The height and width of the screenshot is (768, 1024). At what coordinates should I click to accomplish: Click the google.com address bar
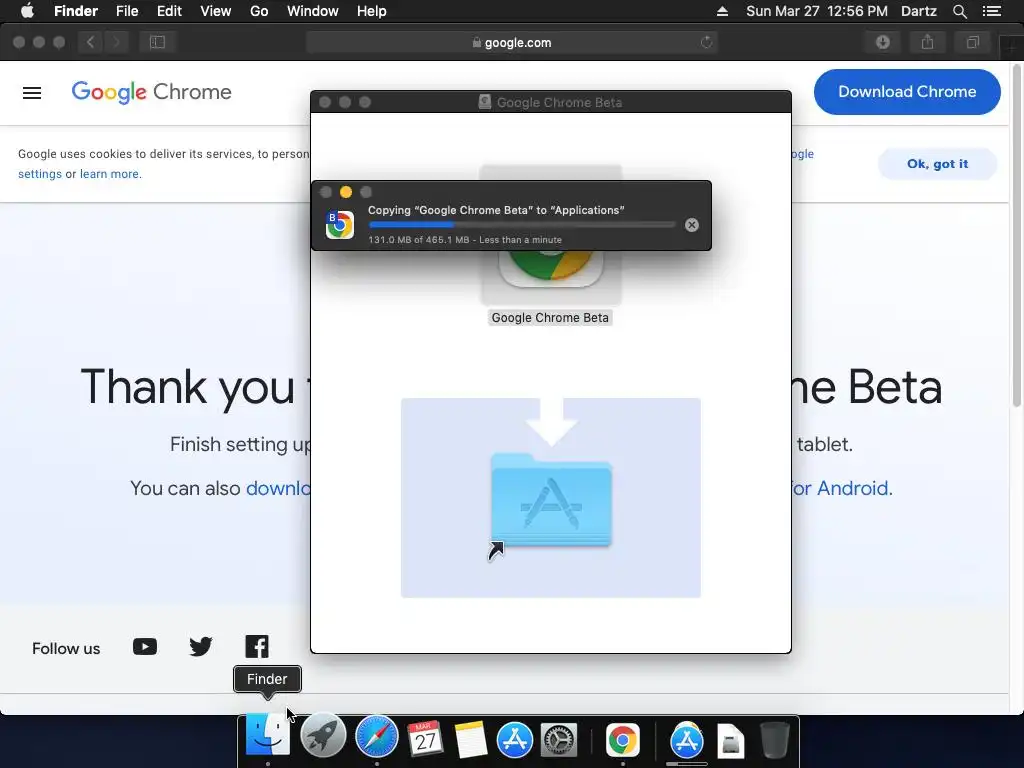[512, 42]
